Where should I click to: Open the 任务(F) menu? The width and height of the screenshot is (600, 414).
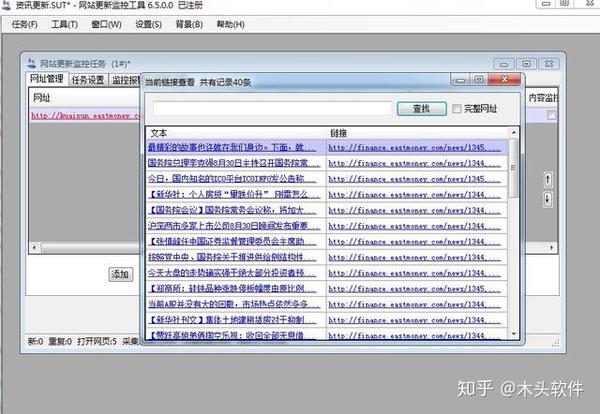click(x=24, y=24)
